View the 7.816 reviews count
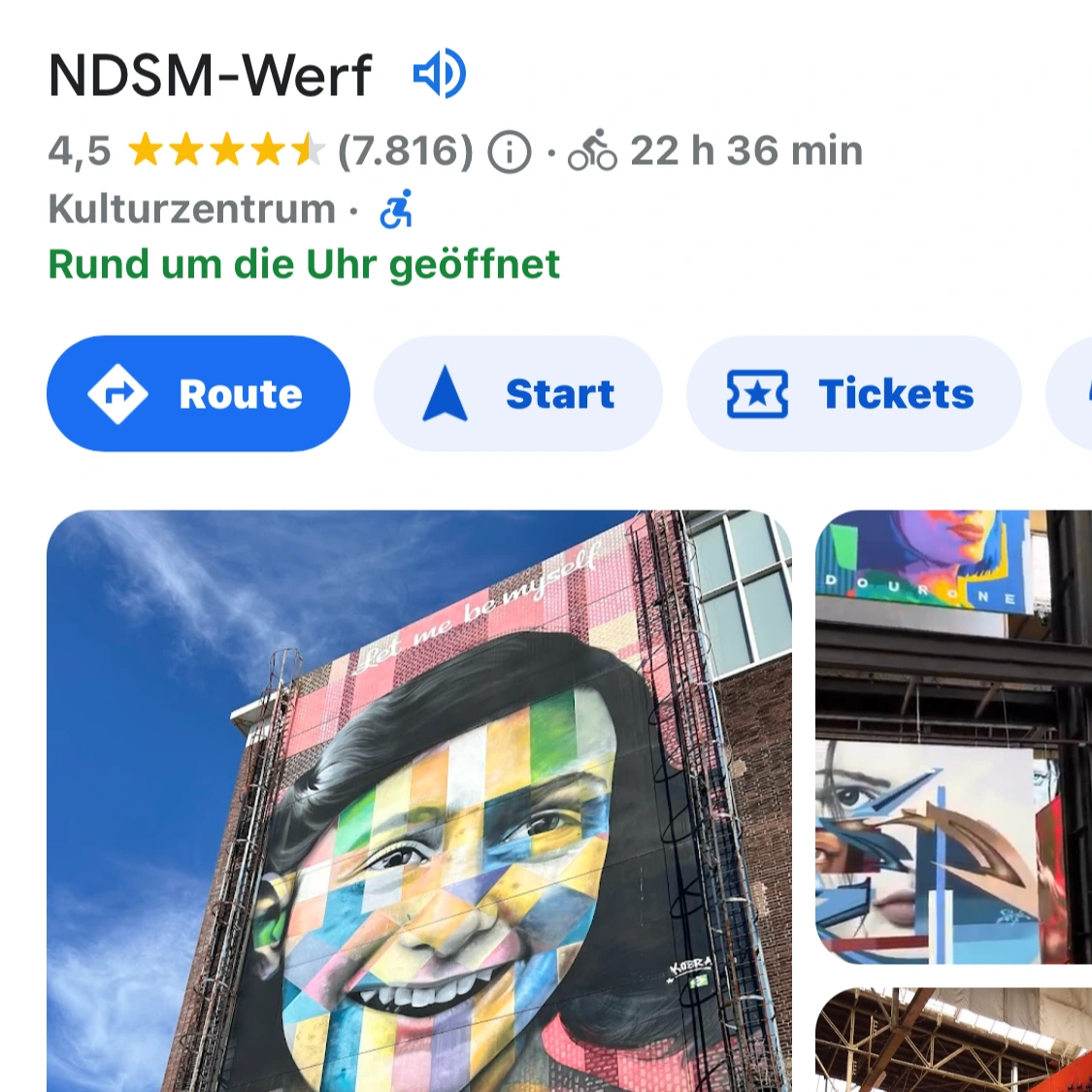Screen dimensions: 1092x1092 point(406,150)
